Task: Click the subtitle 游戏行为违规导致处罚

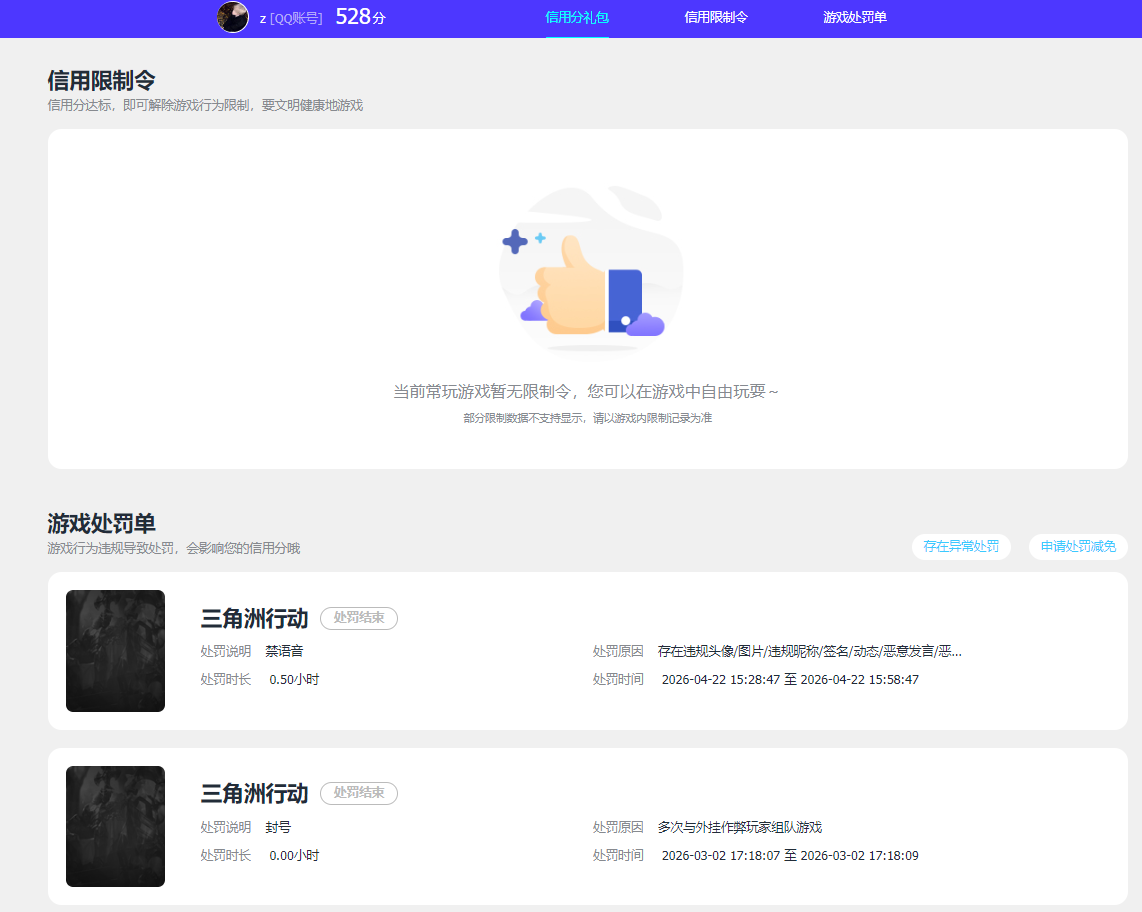Action: pyautogui.click(x=174, y=549)
